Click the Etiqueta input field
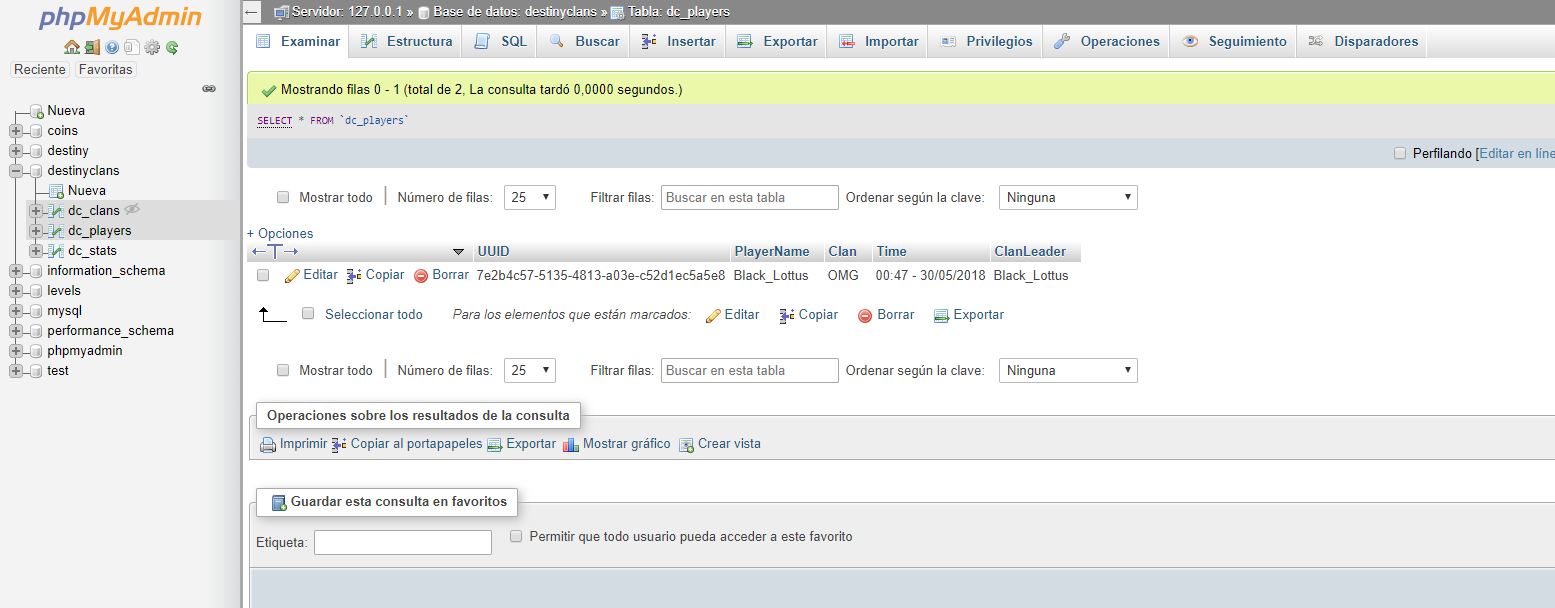 point(403,542)
